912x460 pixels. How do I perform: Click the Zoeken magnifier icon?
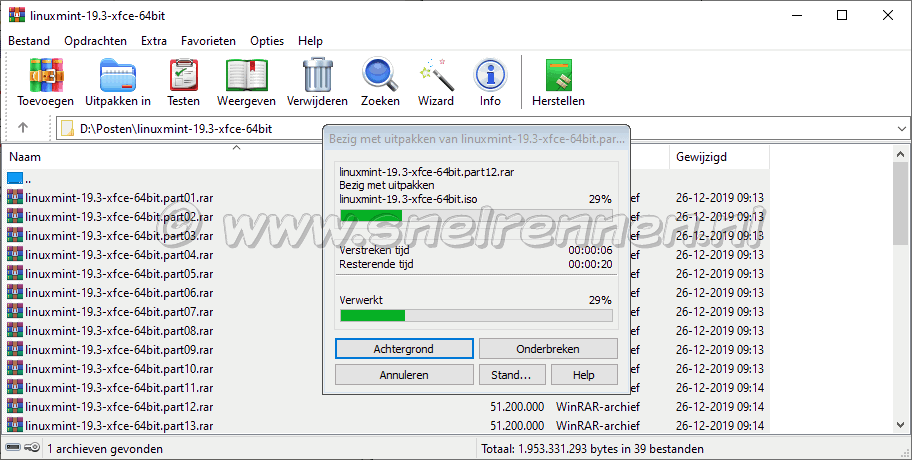tap(380, 75)
